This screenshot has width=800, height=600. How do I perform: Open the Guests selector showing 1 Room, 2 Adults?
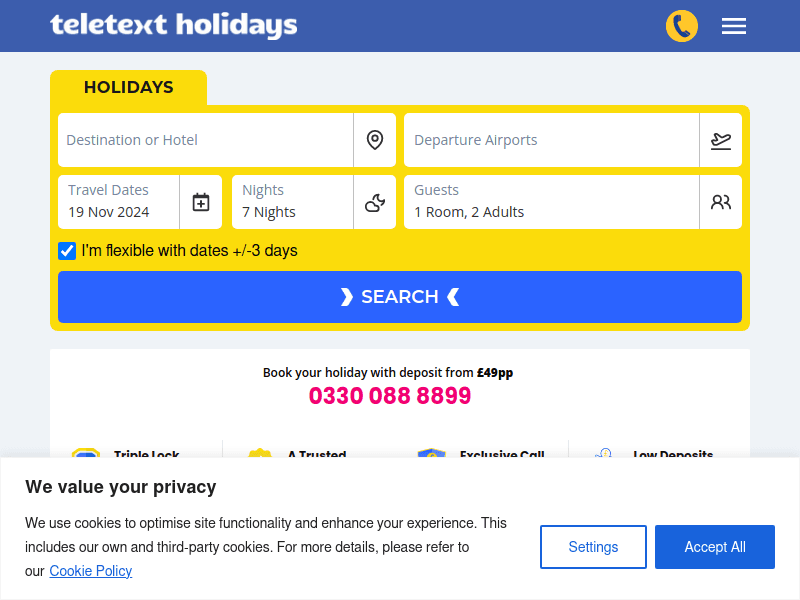(550, 202)
